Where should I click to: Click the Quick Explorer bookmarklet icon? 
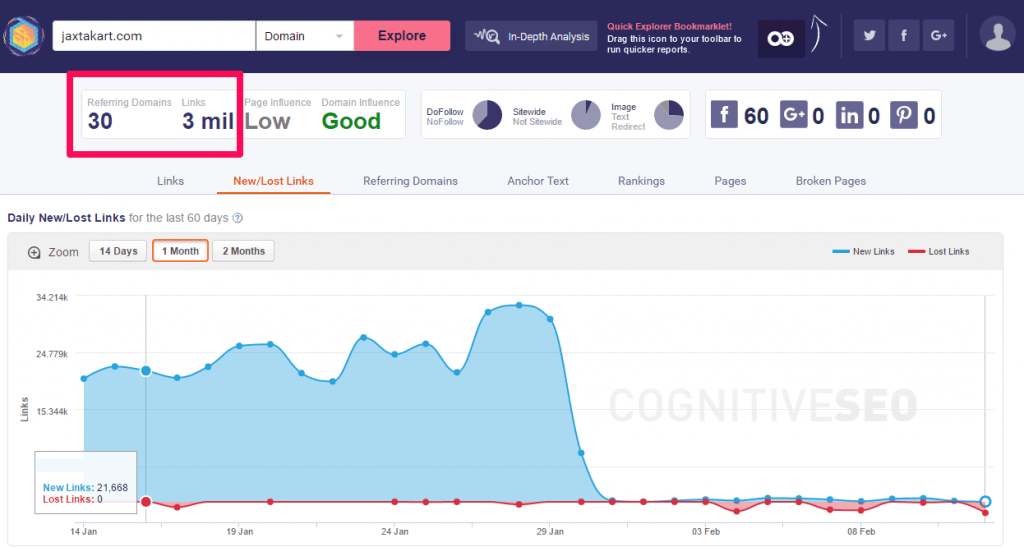click(781, 39)
